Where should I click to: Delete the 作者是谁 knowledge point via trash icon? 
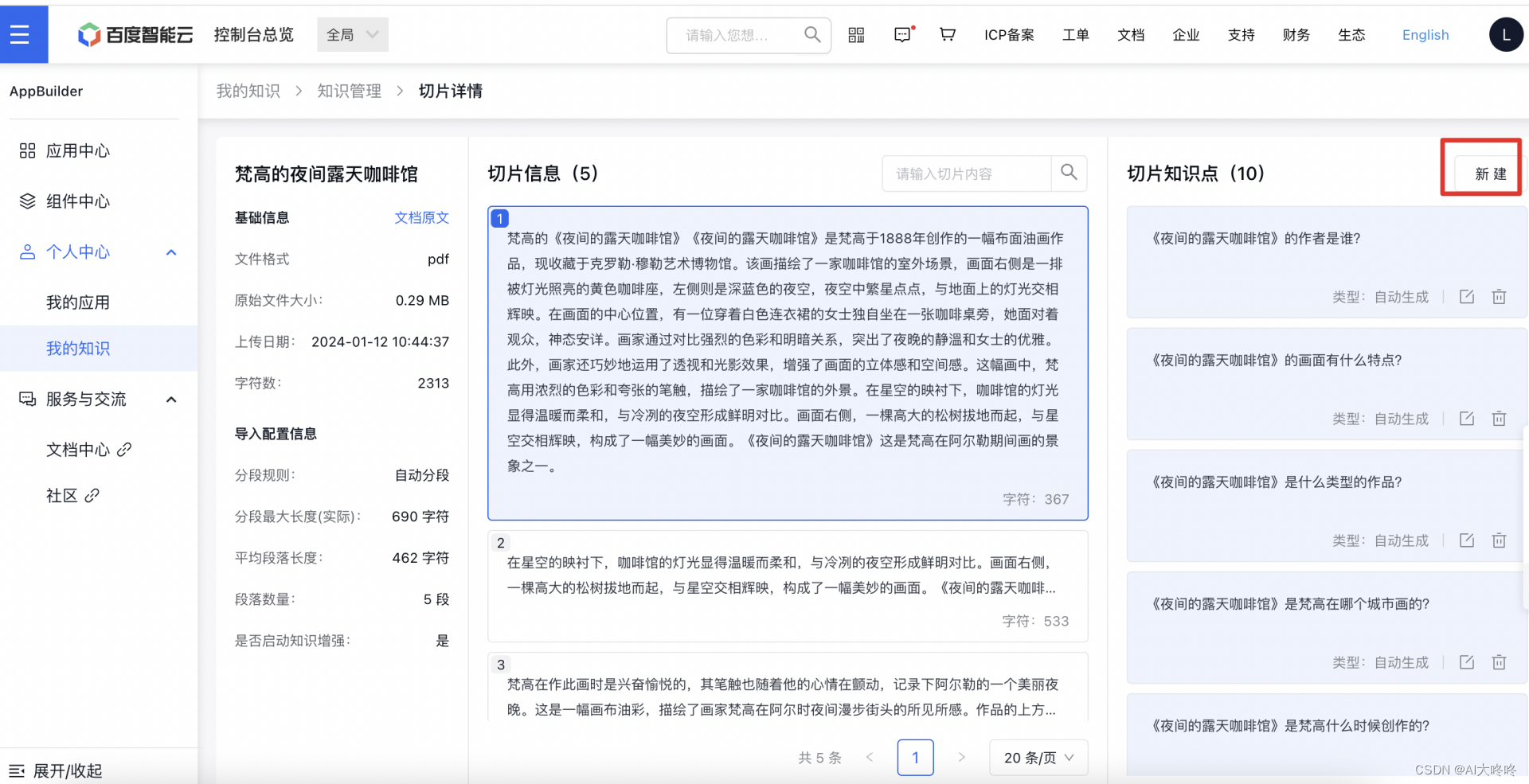click(1499, 296)
